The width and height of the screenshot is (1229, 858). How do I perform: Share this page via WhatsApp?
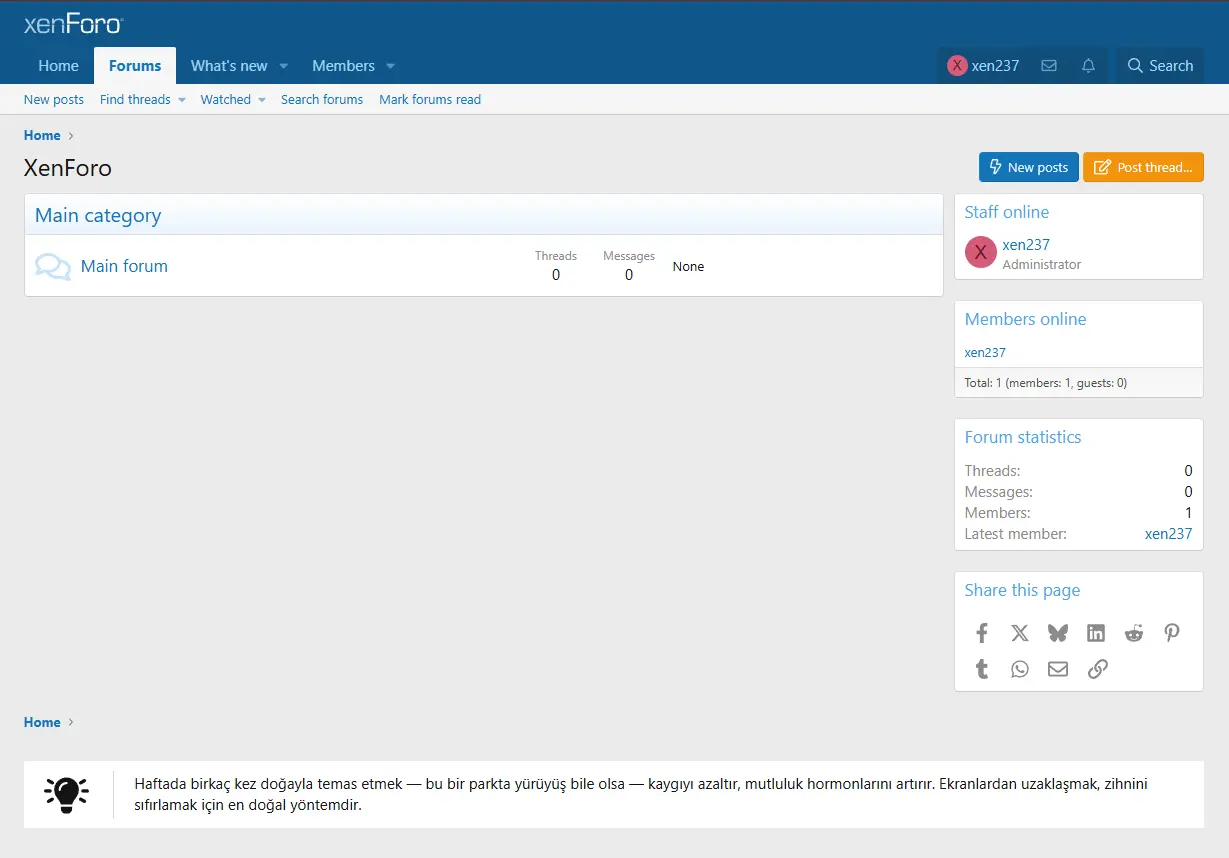point(1020,669)
